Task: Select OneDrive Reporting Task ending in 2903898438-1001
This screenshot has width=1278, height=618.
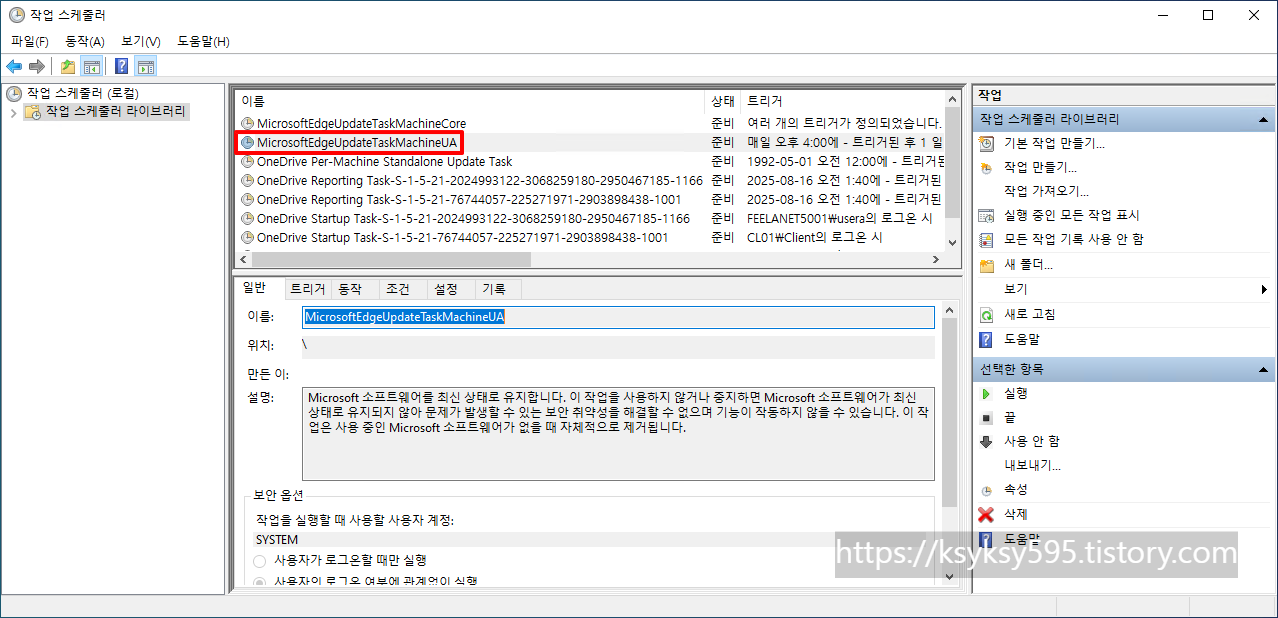Action: point(589,200)
